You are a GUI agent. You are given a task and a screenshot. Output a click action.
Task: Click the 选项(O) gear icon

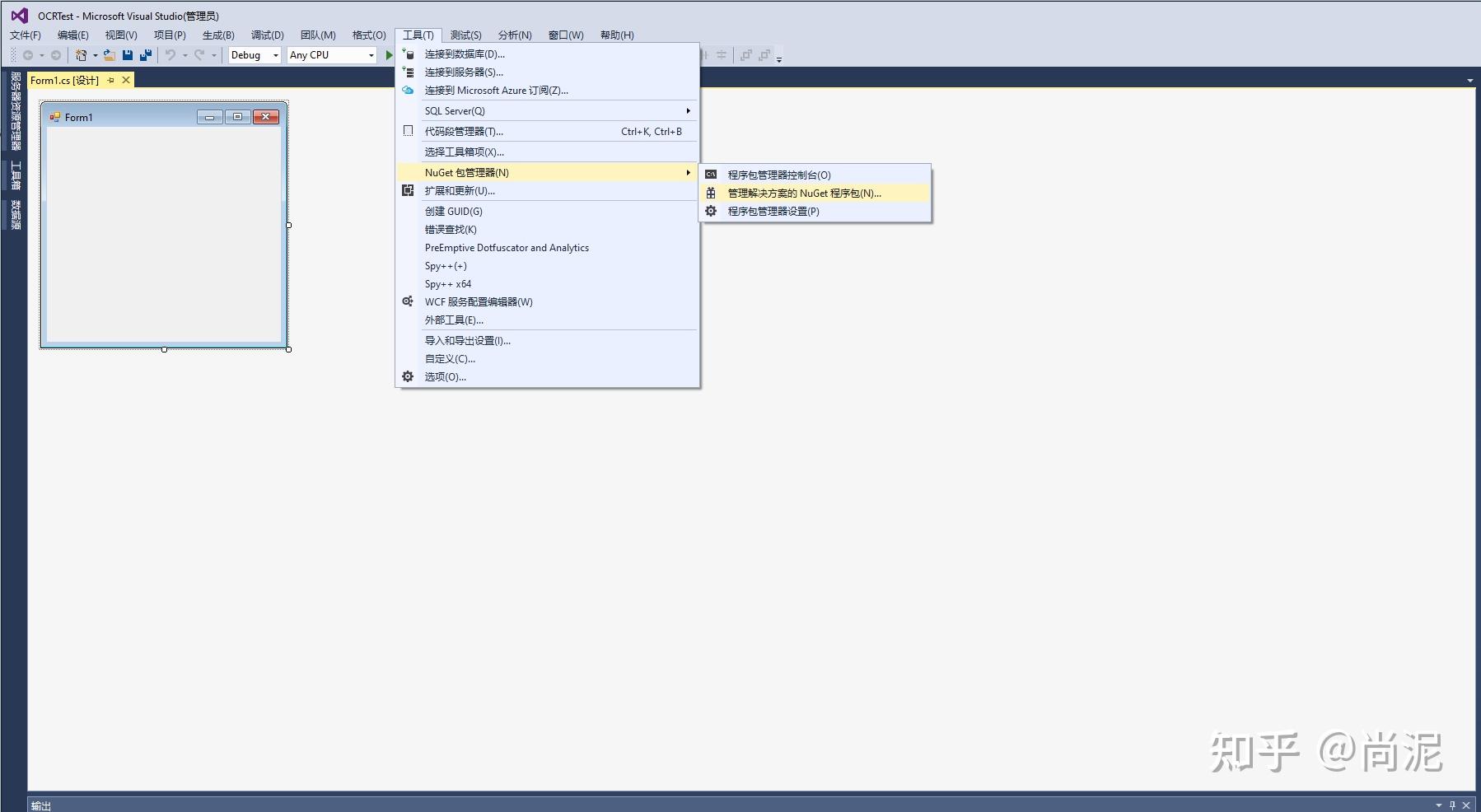coord(408,376)
